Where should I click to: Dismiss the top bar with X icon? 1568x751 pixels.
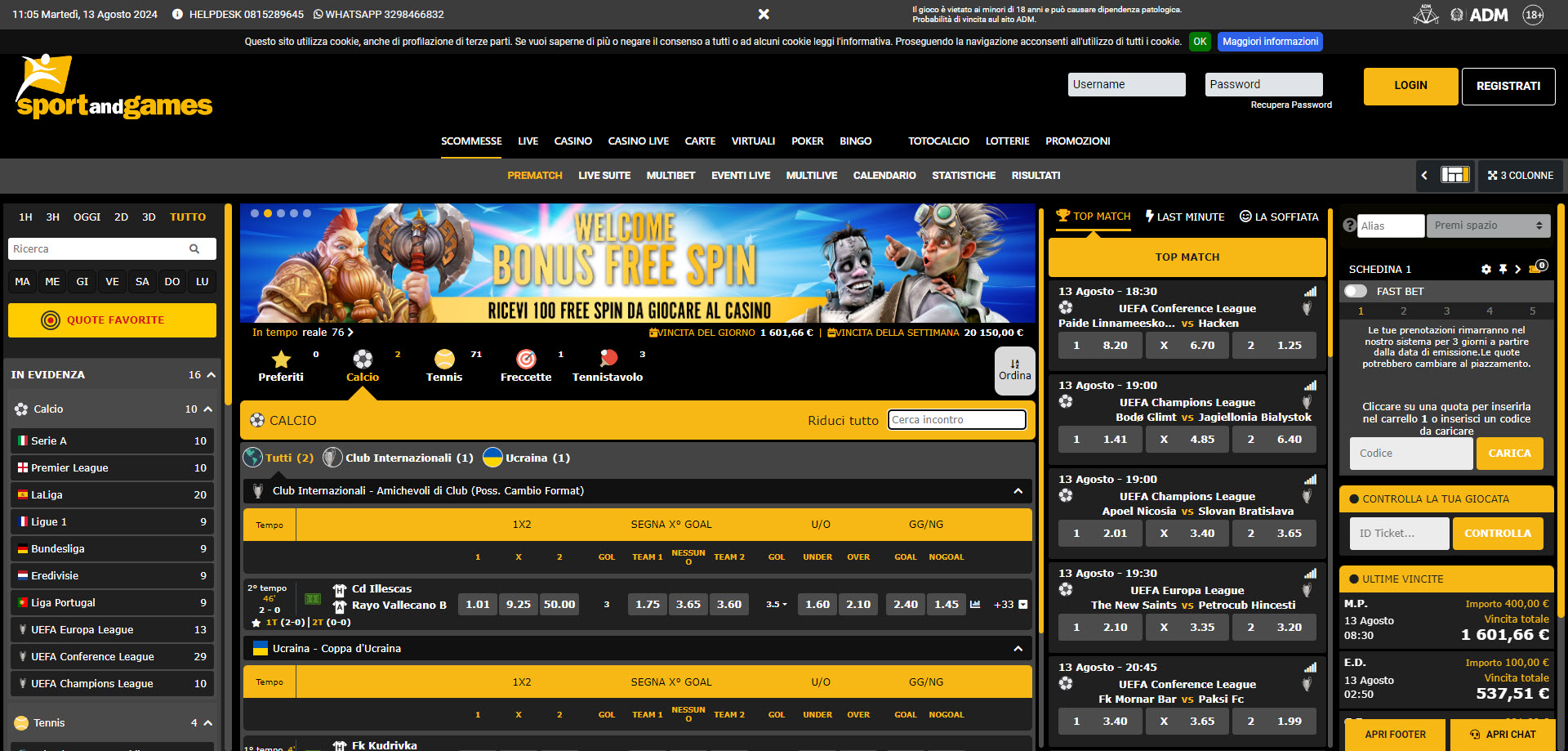[764, 14]
